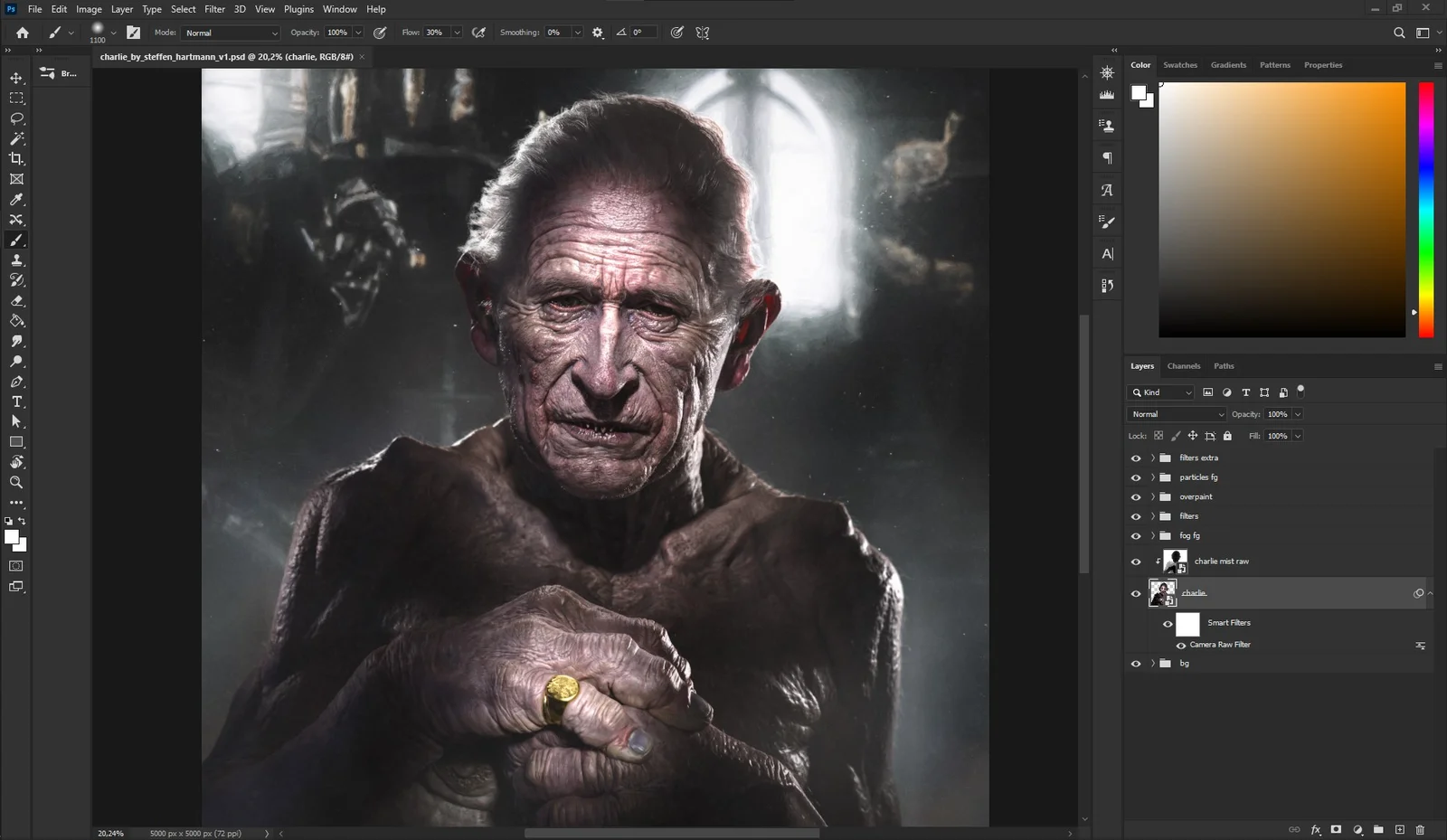Viewport: 1447px width, 840px height.
Task: Switch to the Channels tab
Action: 1184,366
